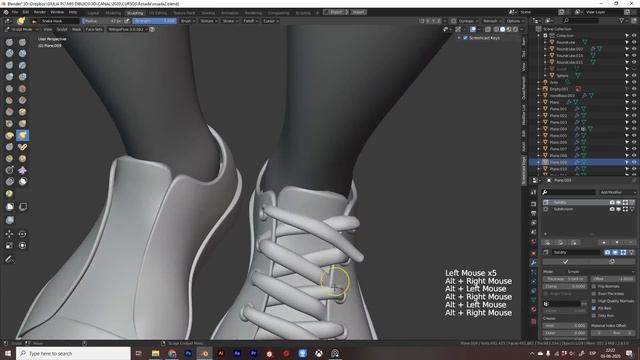Select the Mask brush tool
Image resolution: width=640 pixels, height=360 pixels.
[x=22, y=182]
